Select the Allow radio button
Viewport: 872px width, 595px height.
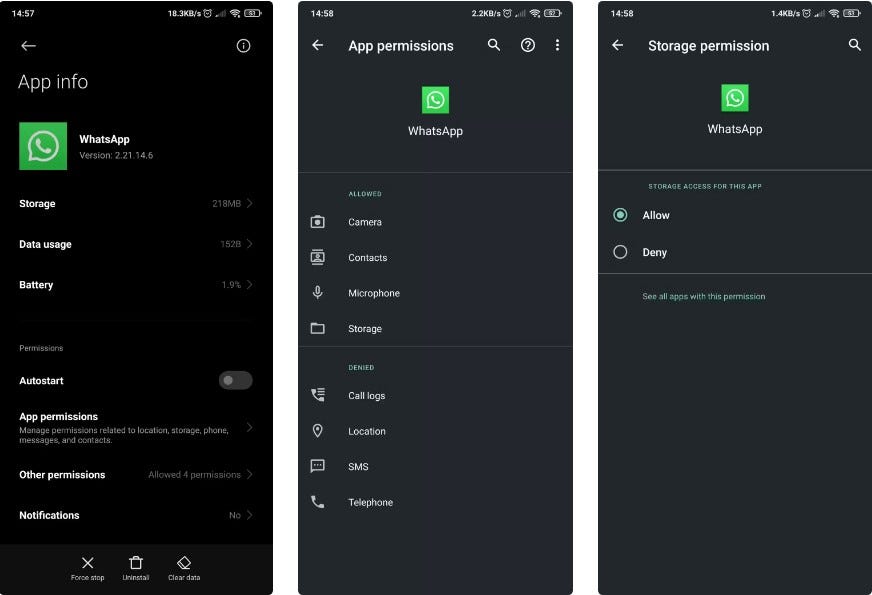pos(620,215)
